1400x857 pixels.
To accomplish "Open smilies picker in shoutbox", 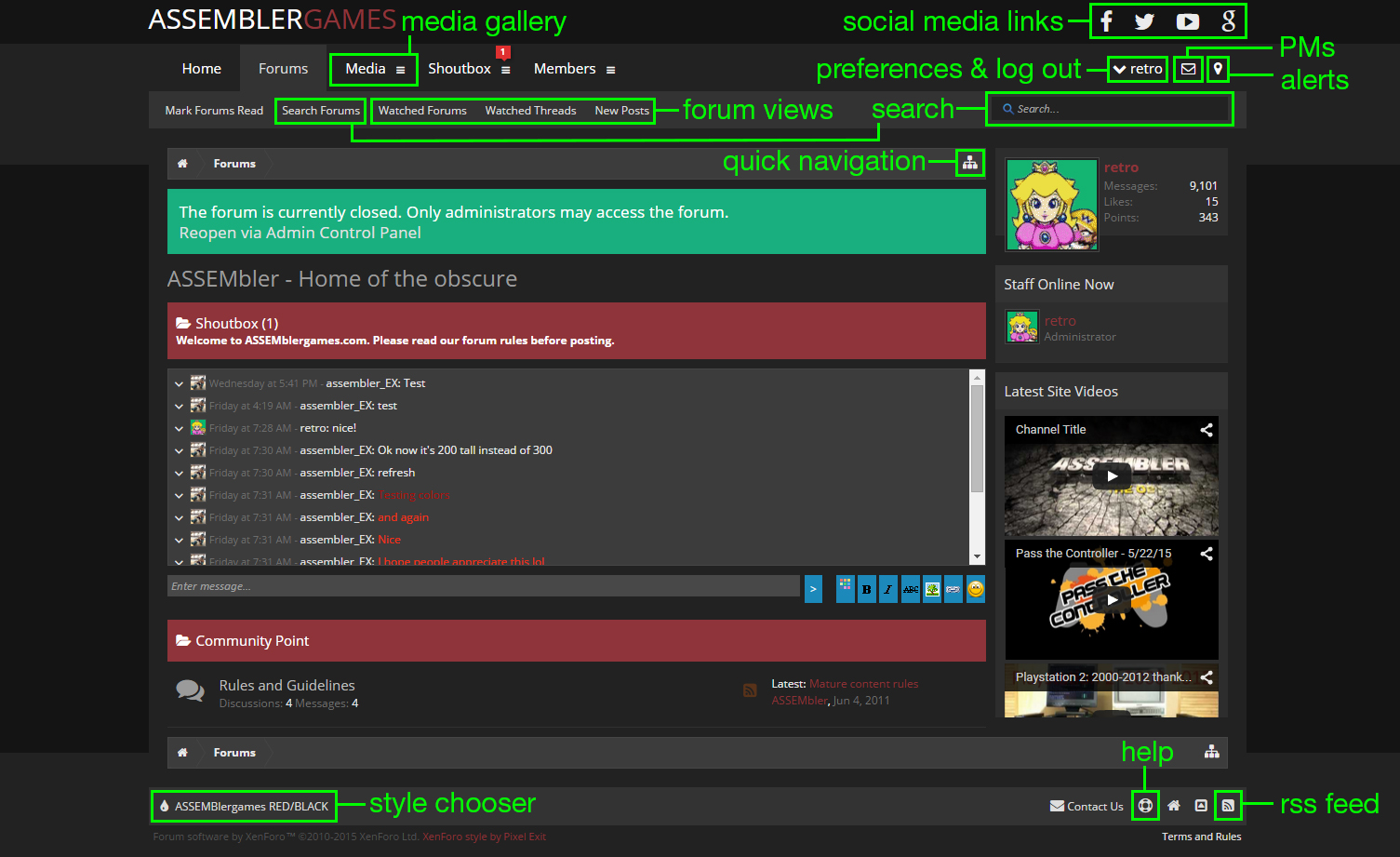I will (976, 588).
